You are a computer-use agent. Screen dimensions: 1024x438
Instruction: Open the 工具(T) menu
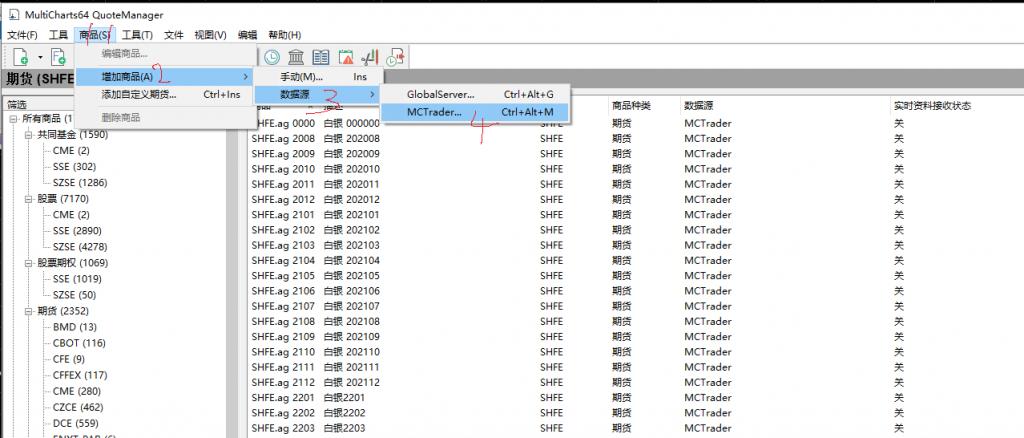point(137,35)
